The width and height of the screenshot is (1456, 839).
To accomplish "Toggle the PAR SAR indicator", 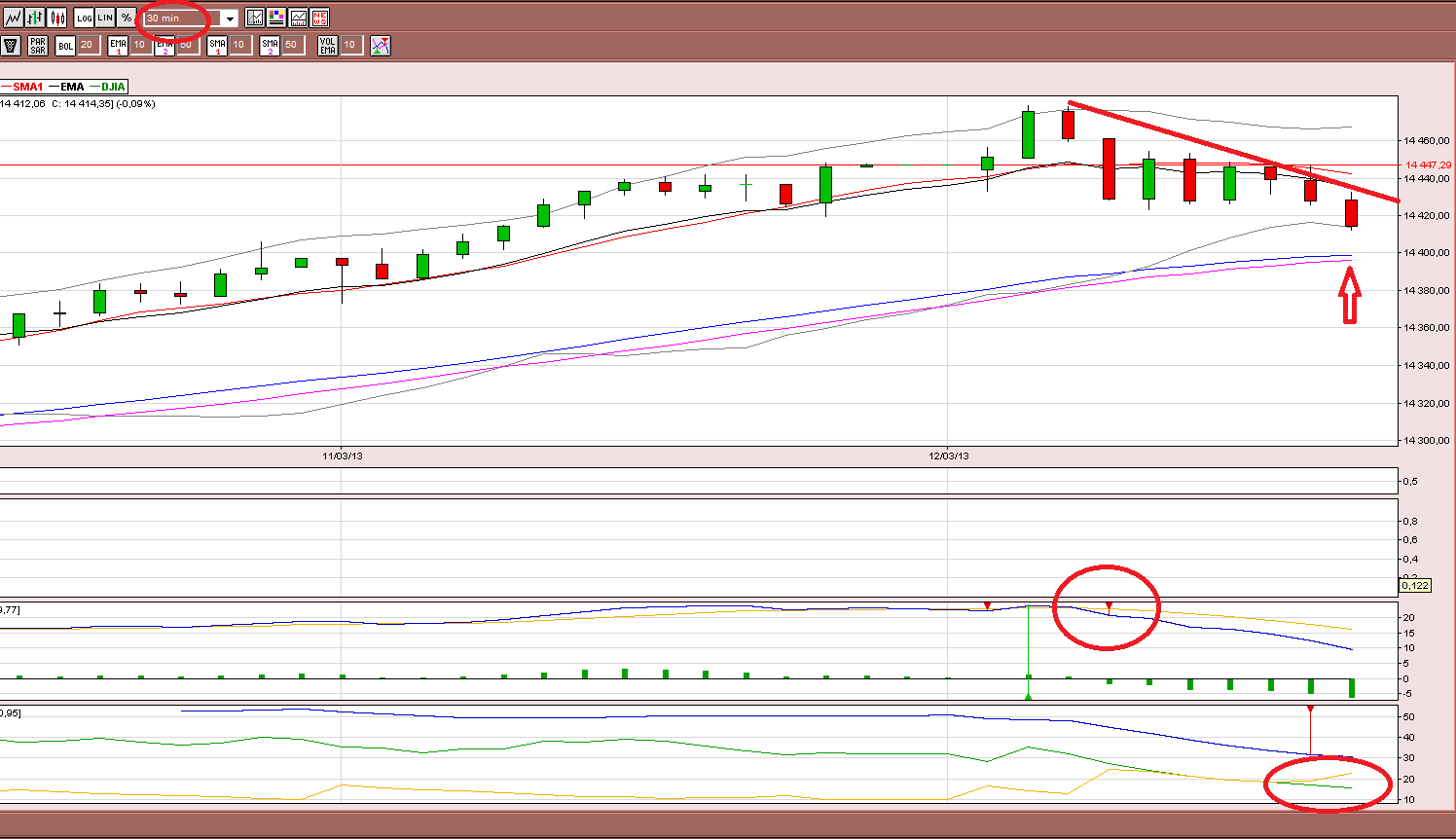I will tap(38, 45).
